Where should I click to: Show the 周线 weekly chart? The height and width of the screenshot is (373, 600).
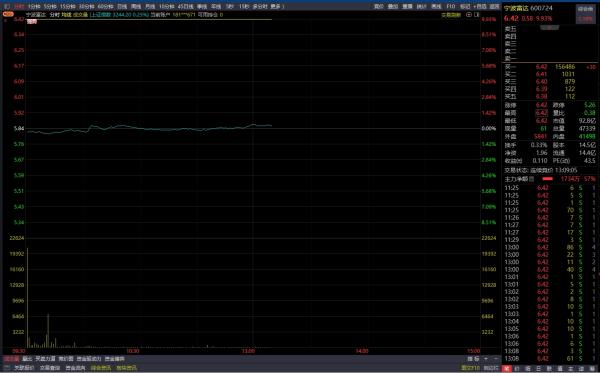click(x=136, y=7)
